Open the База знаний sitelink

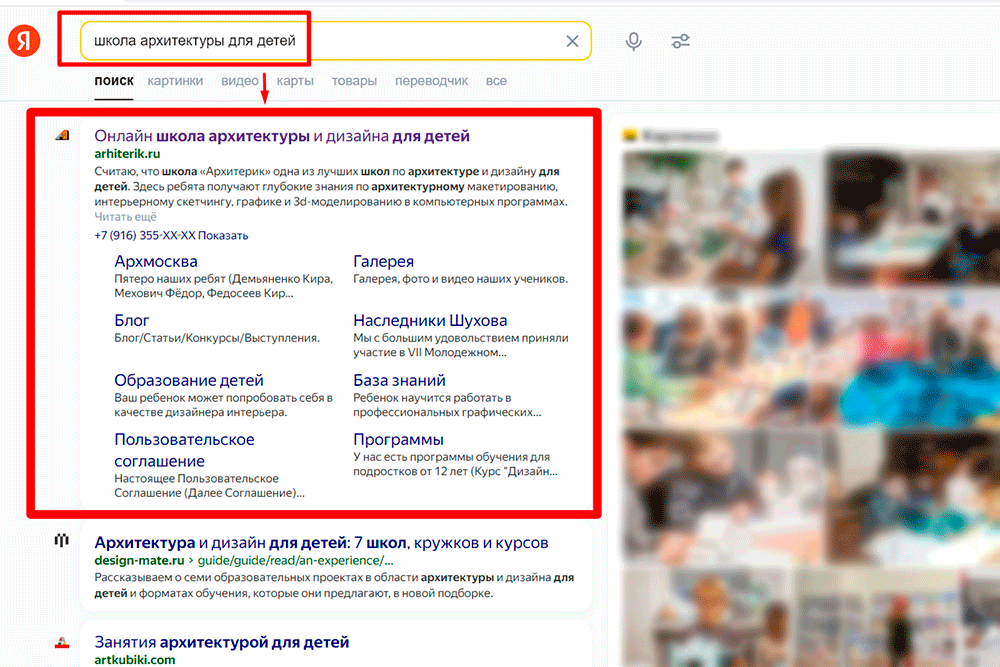(399, 380)
